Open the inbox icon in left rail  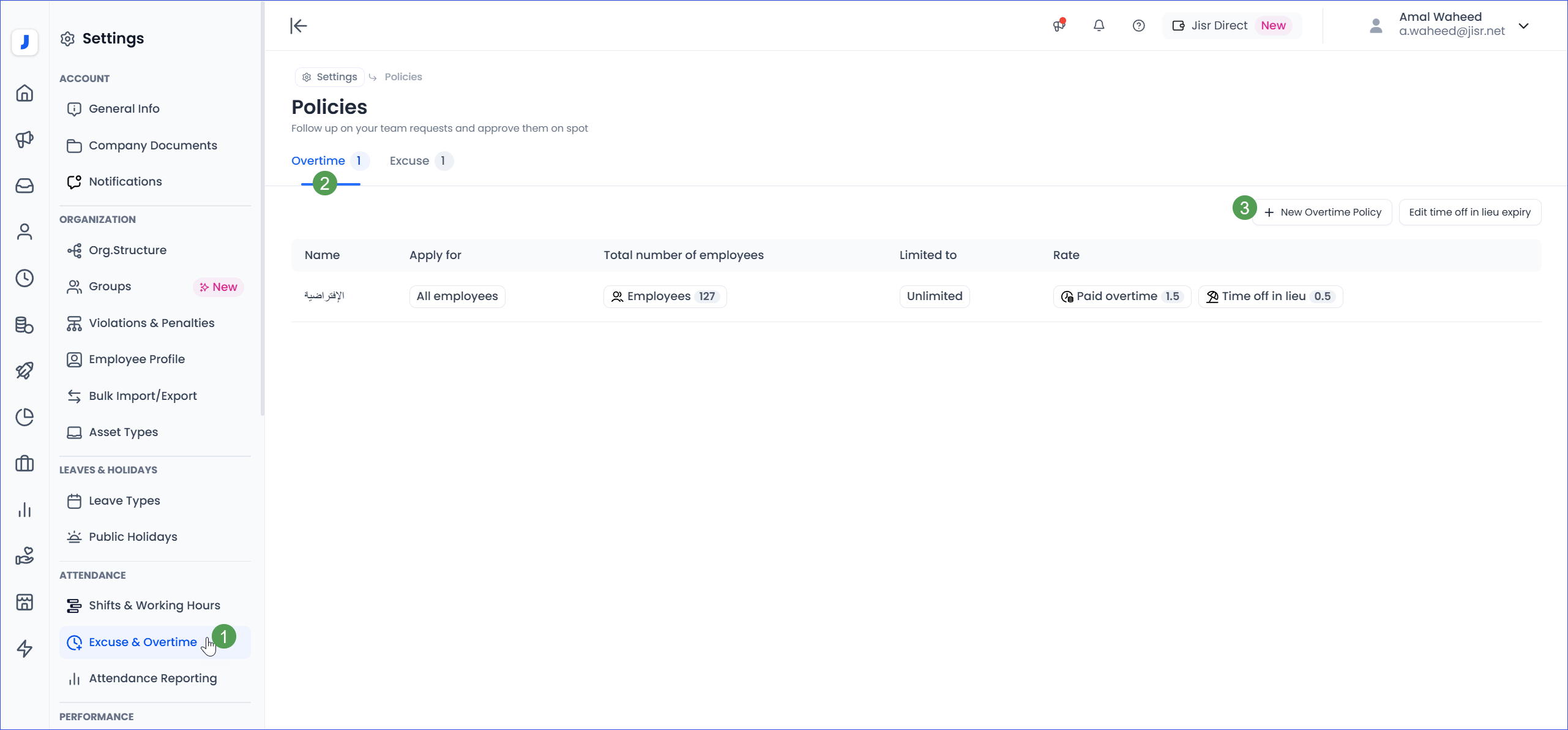click(24, 186)
